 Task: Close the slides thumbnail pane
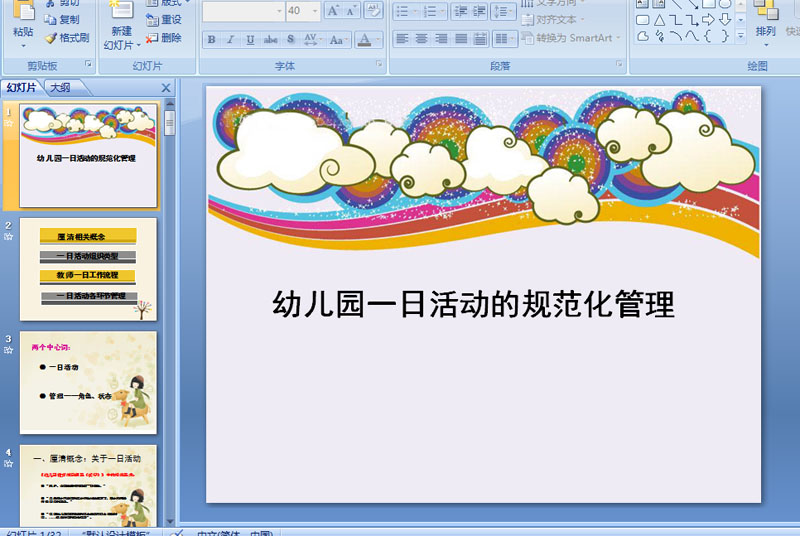[166, 88]
